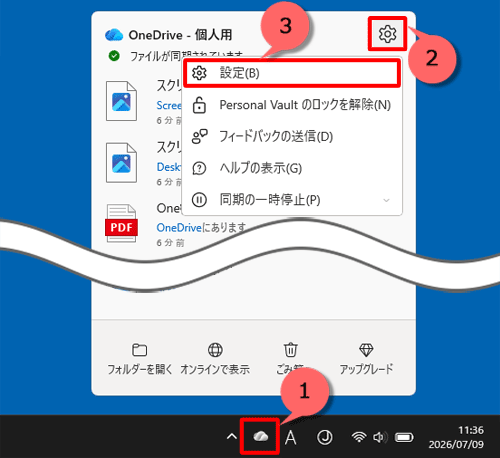Open the first screenshot image thumbnail

tap(121, 101)
